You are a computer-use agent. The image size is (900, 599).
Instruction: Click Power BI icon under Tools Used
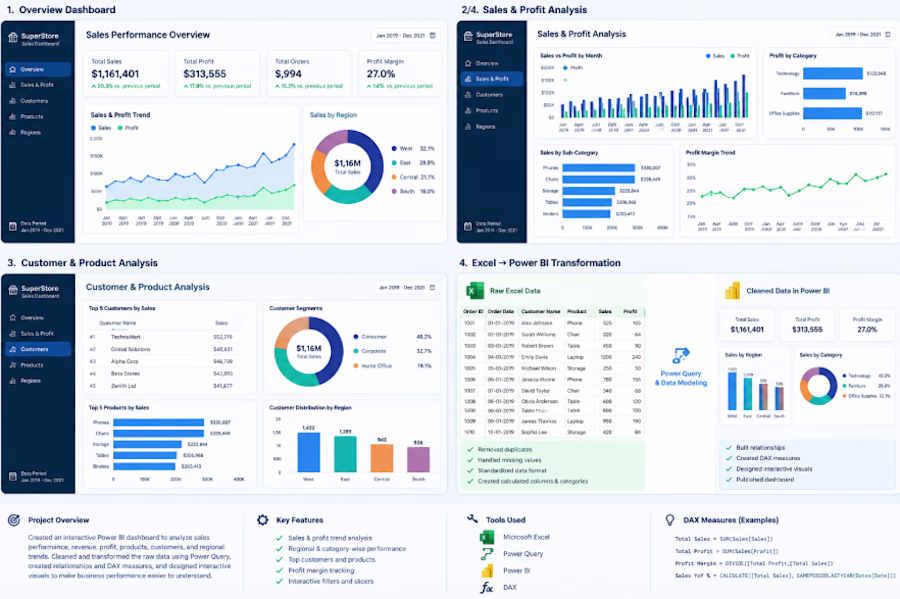pos(487,570)
